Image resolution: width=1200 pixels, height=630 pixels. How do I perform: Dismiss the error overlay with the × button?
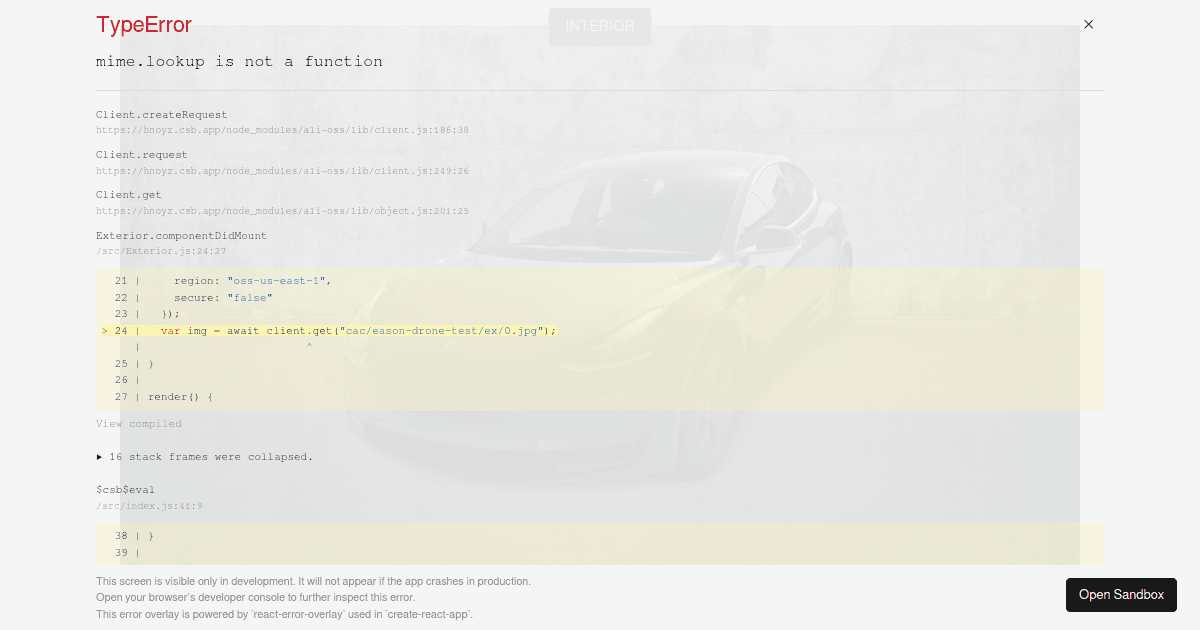(x=1088, y=24)
